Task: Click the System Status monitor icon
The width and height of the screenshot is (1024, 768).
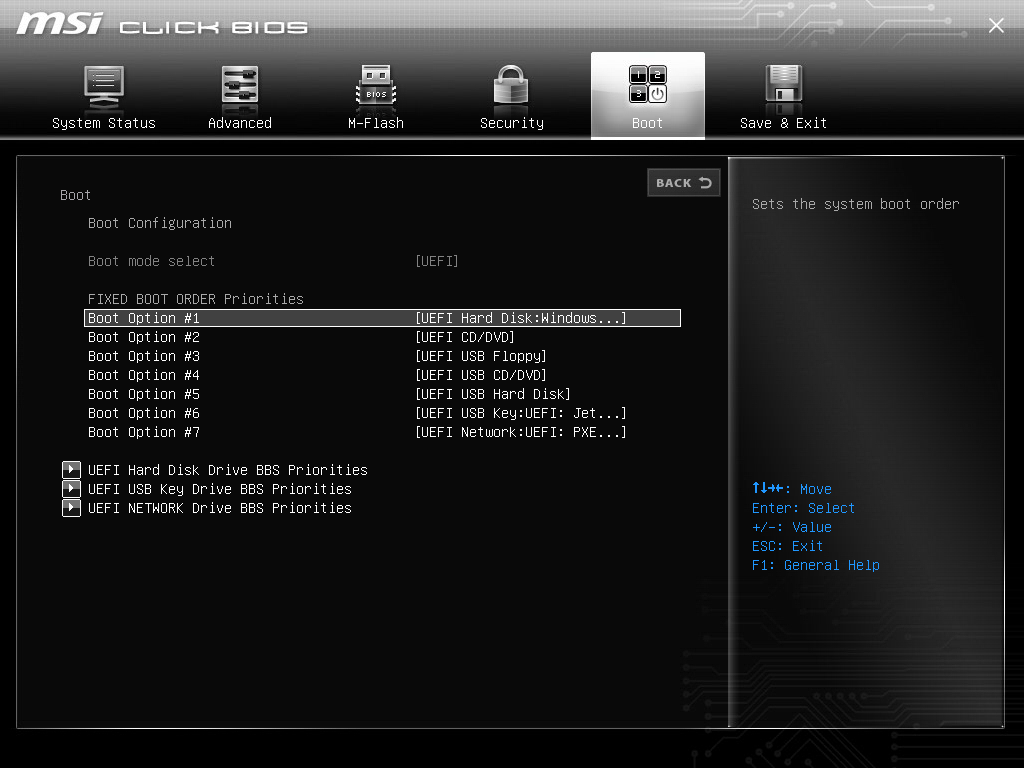Action: point(104,88)
